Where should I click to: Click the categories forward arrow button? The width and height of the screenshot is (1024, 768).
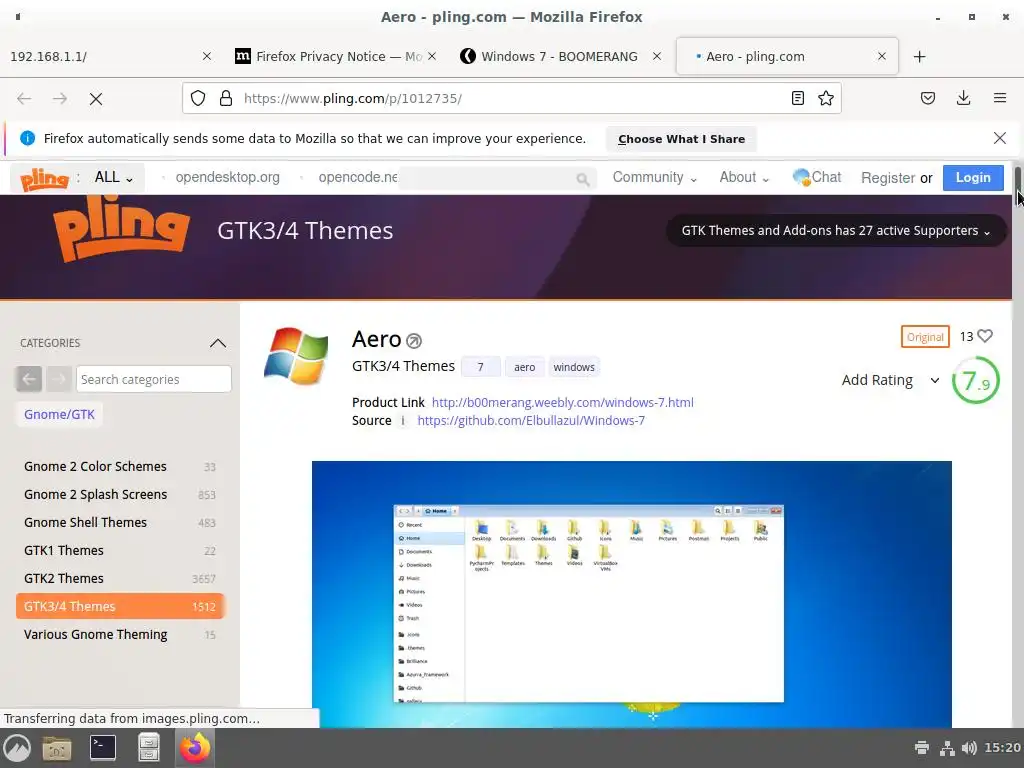(x=59, y=379)
